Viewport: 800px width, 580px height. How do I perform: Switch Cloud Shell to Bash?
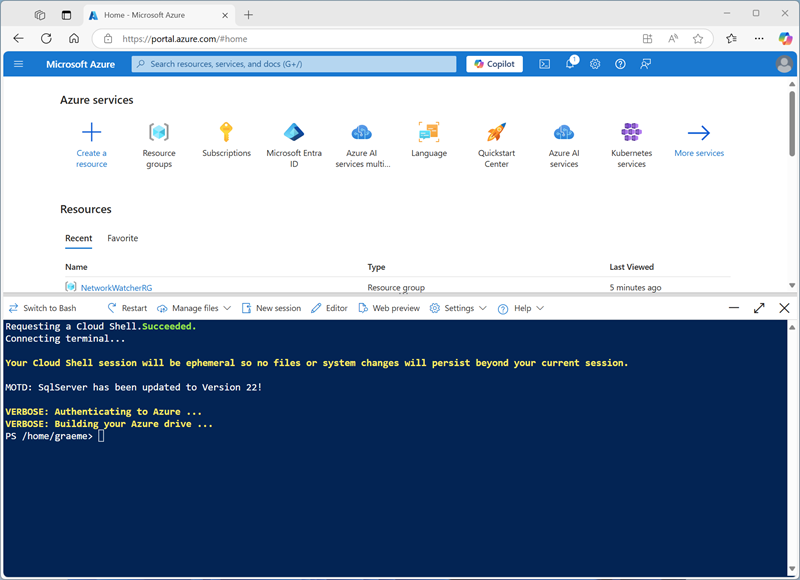tap(43, 308)
